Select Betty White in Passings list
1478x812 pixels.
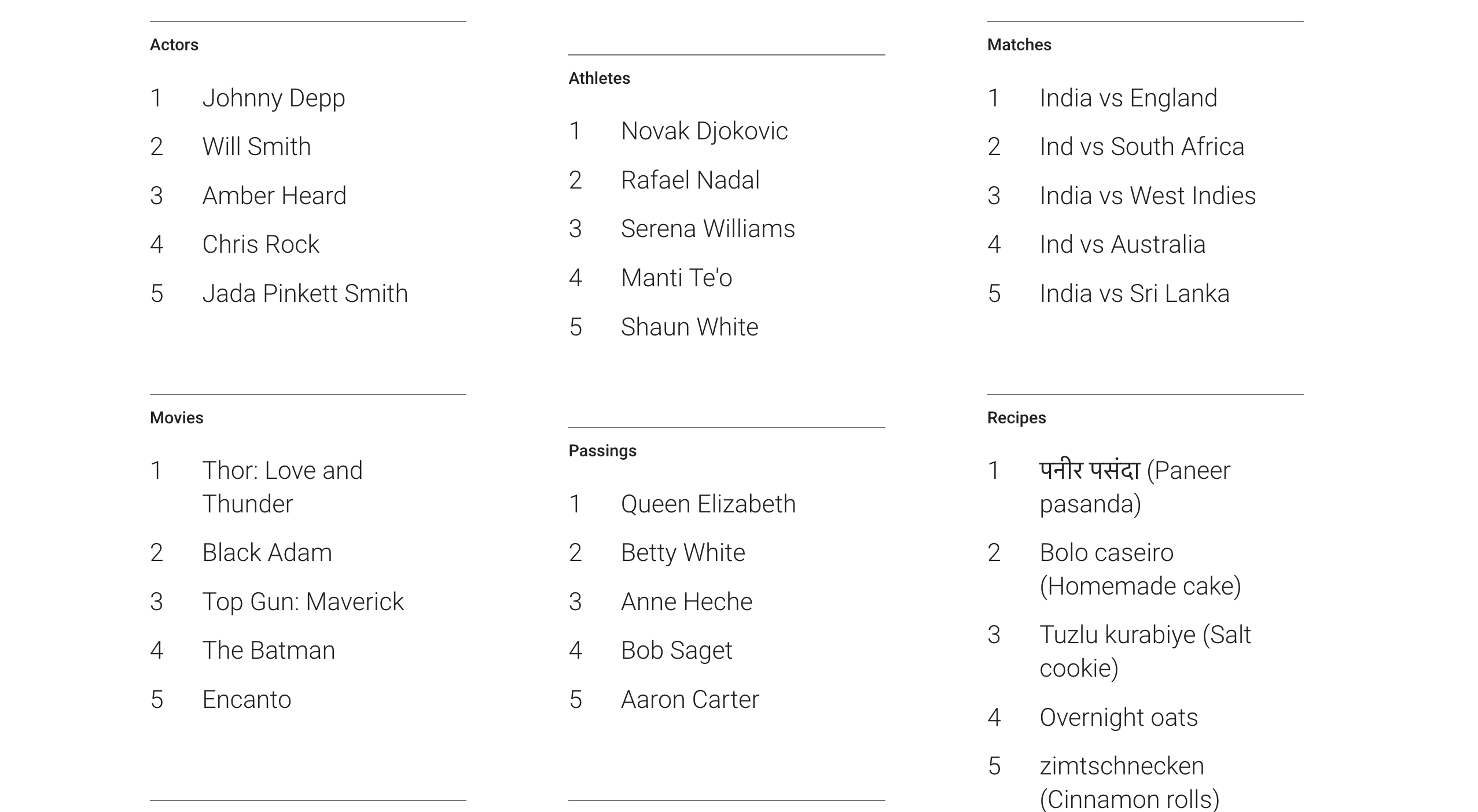click(682, 553)
